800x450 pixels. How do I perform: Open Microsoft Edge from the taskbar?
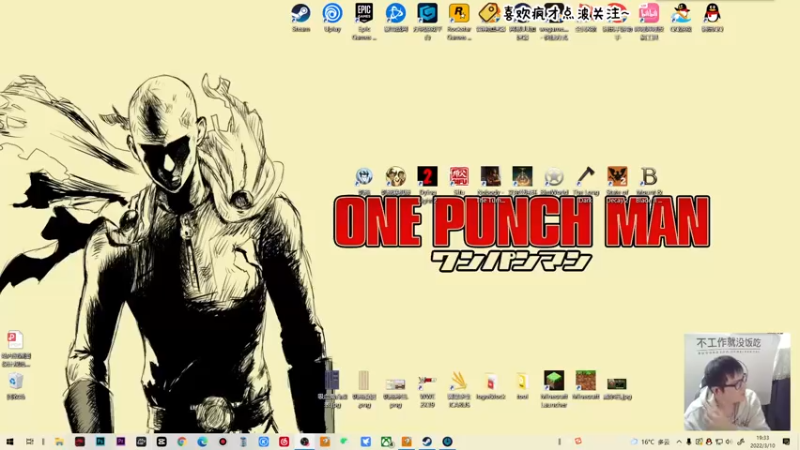coord(202,441)
